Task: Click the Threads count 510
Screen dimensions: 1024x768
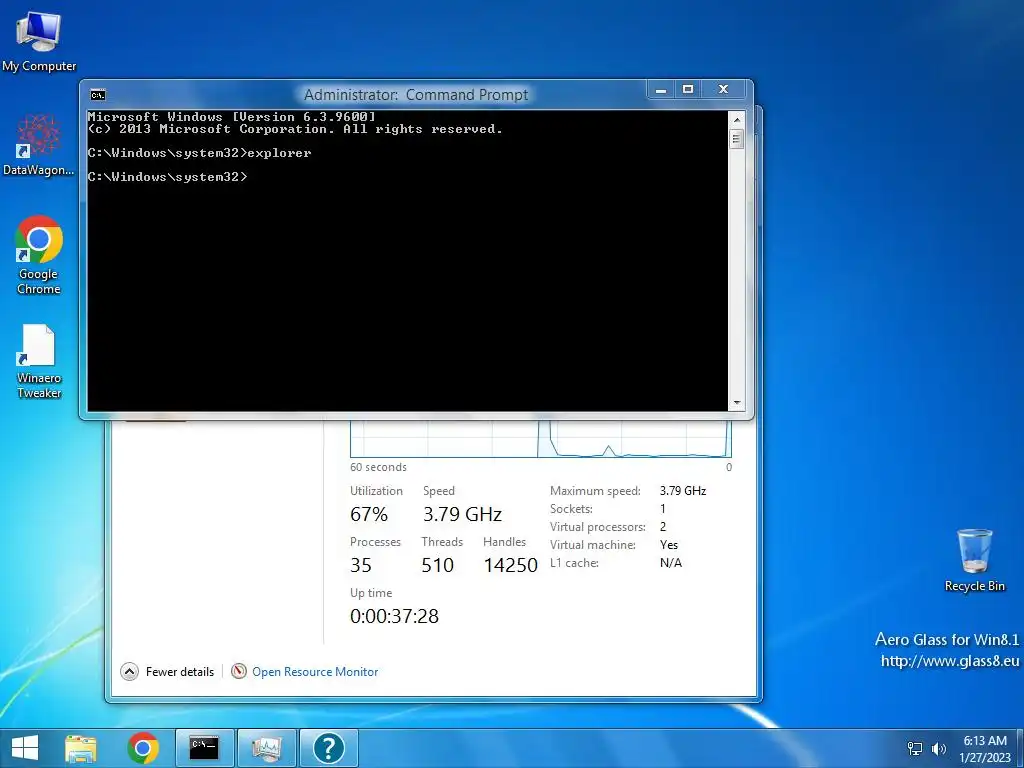Action: point(438,565)
